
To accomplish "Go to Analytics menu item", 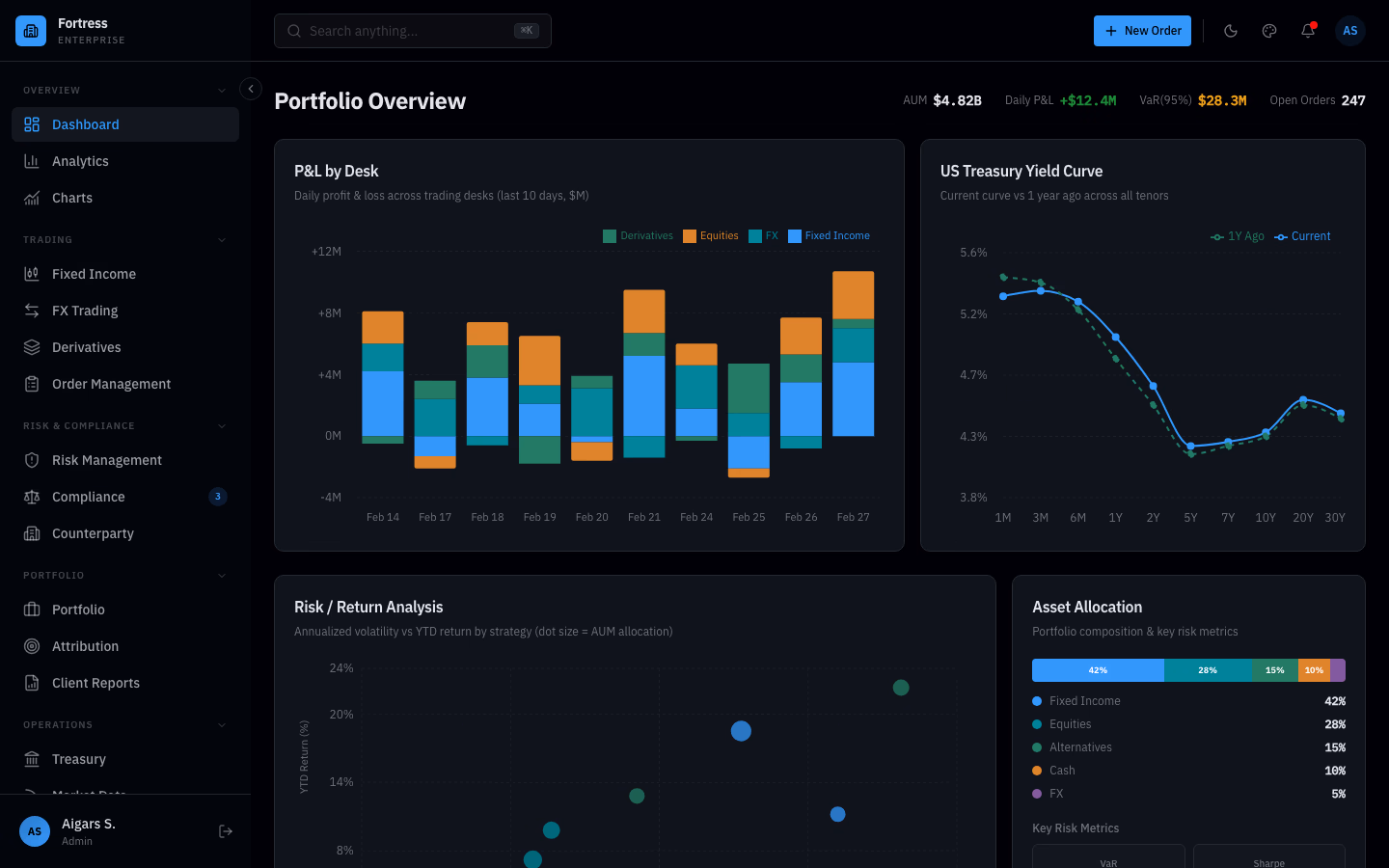I will tap(125, 161).
